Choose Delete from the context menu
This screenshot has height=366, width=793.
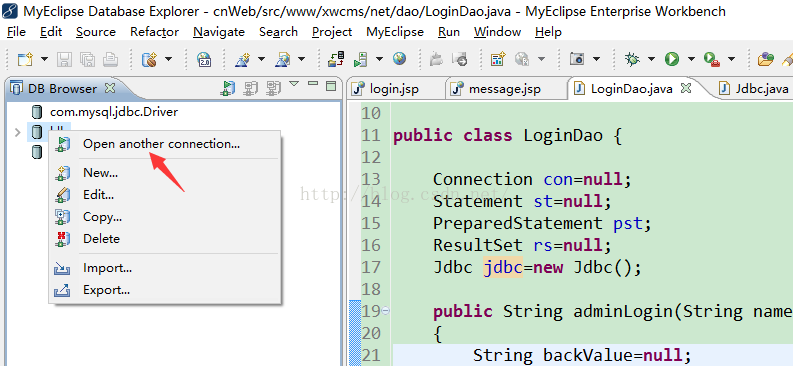click(x=101, y=239)
